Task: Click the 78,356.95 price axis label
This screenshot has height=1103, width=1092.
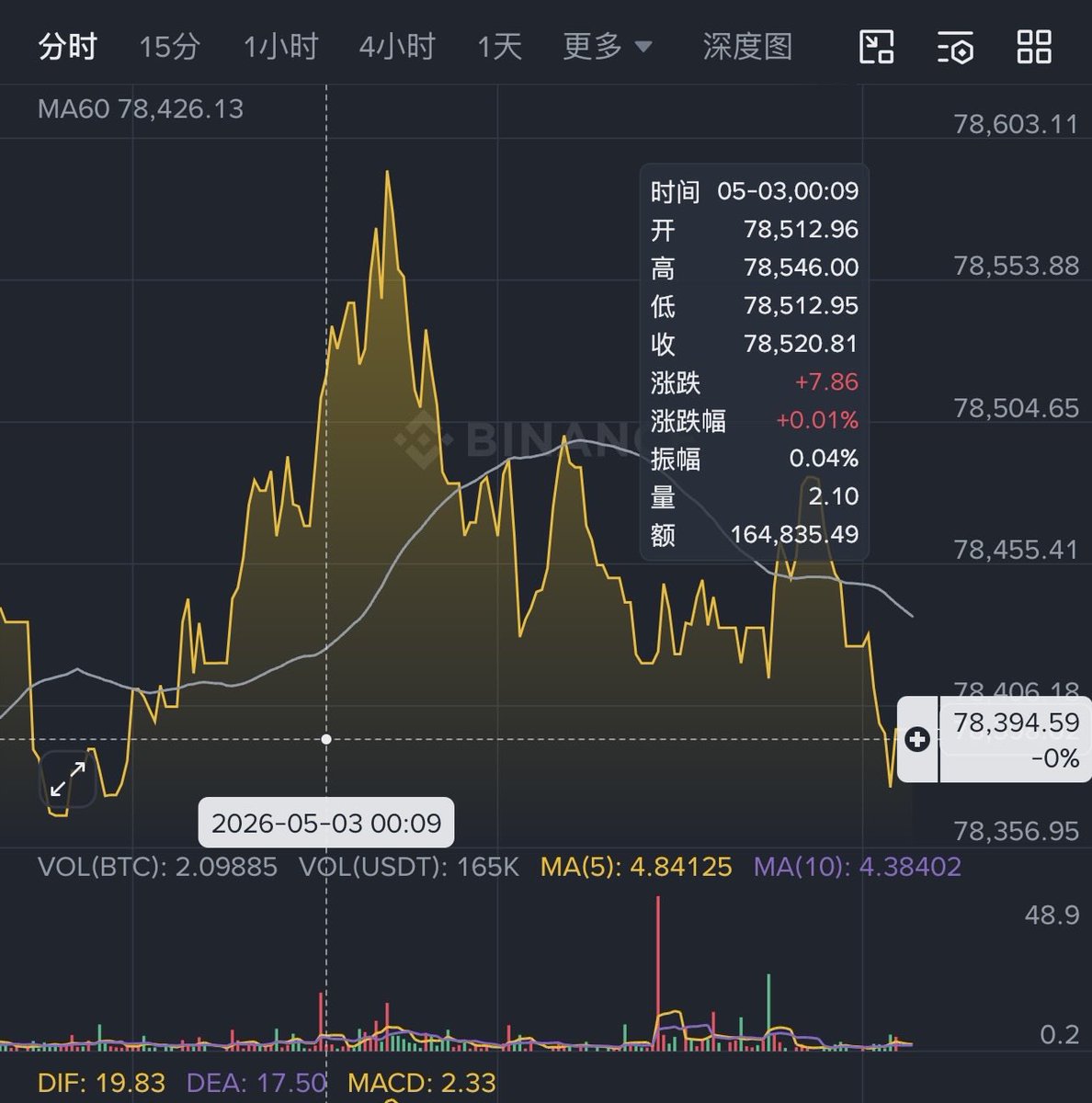Action: point(1017,832)
